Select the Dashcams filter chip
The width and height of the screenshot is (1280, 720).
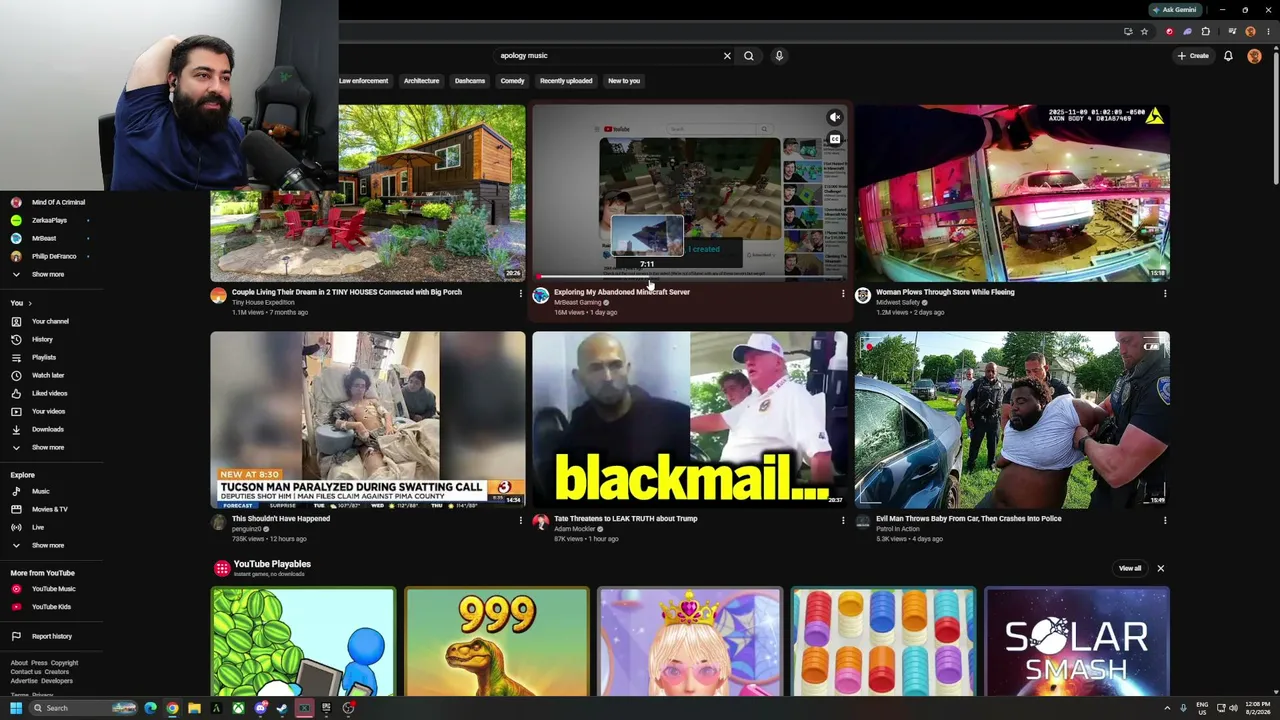click(x=470, y=81)
